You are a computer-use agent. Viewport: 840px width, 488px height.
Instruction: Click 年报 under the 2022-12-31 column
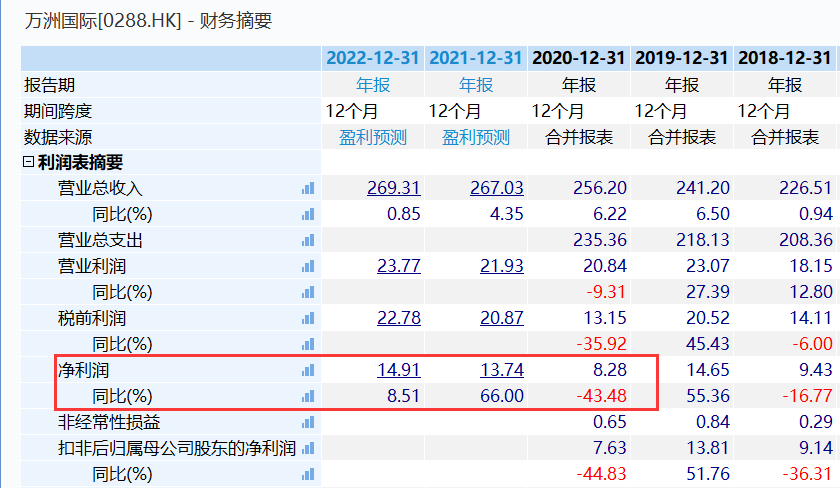(373, 85)
